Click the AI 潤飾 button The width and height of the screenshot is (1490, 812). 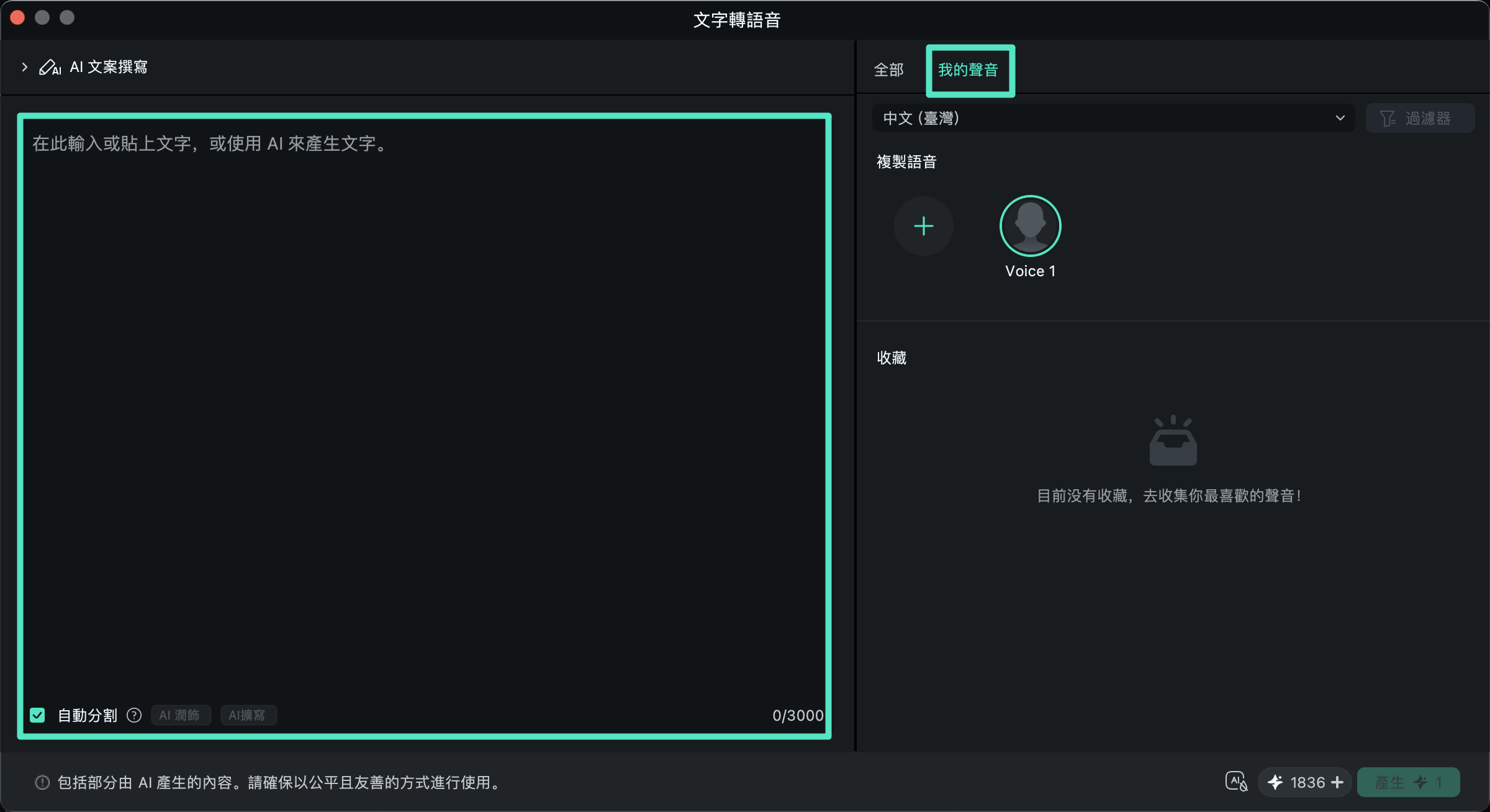click(x=181, y=715)
